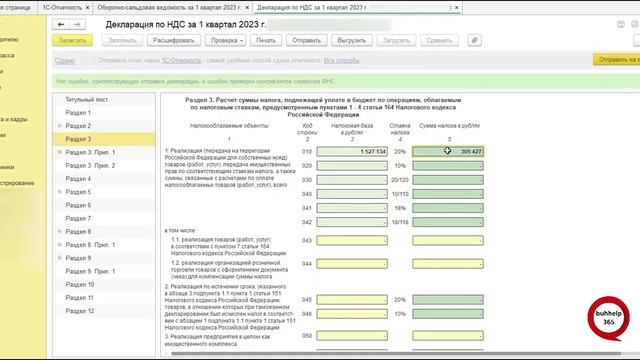Click tax base field for row 045
The image size is (640, 360).
point(352,300)
